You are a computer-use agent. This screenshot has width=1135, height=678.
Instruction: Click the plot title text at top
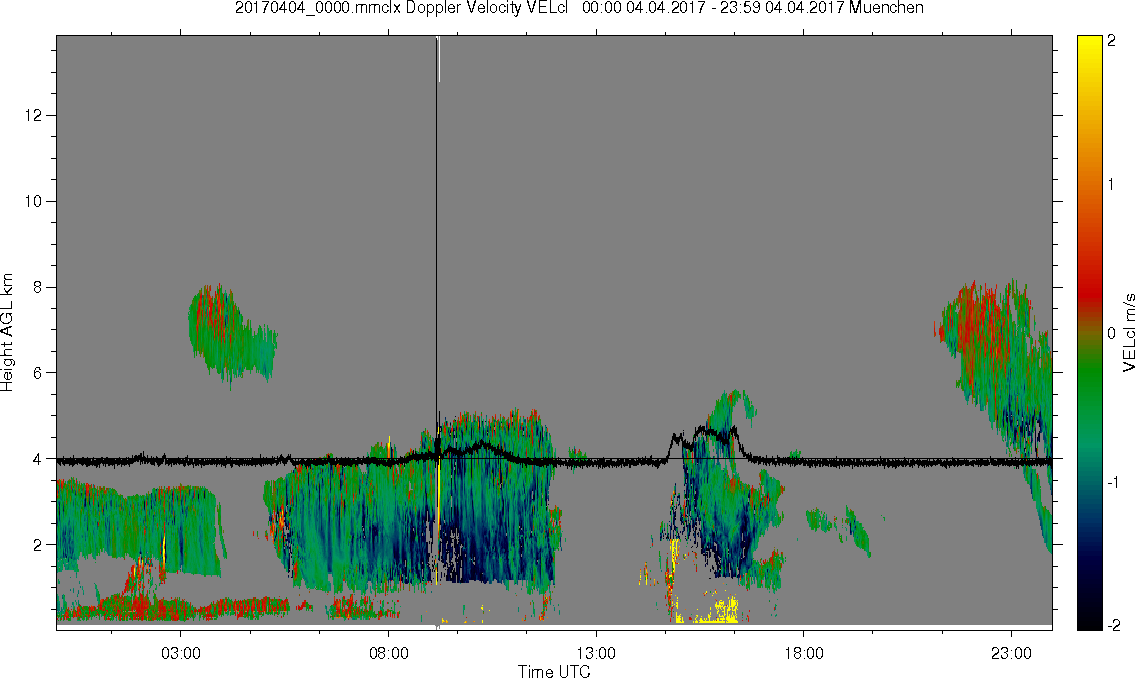[579, 8]
